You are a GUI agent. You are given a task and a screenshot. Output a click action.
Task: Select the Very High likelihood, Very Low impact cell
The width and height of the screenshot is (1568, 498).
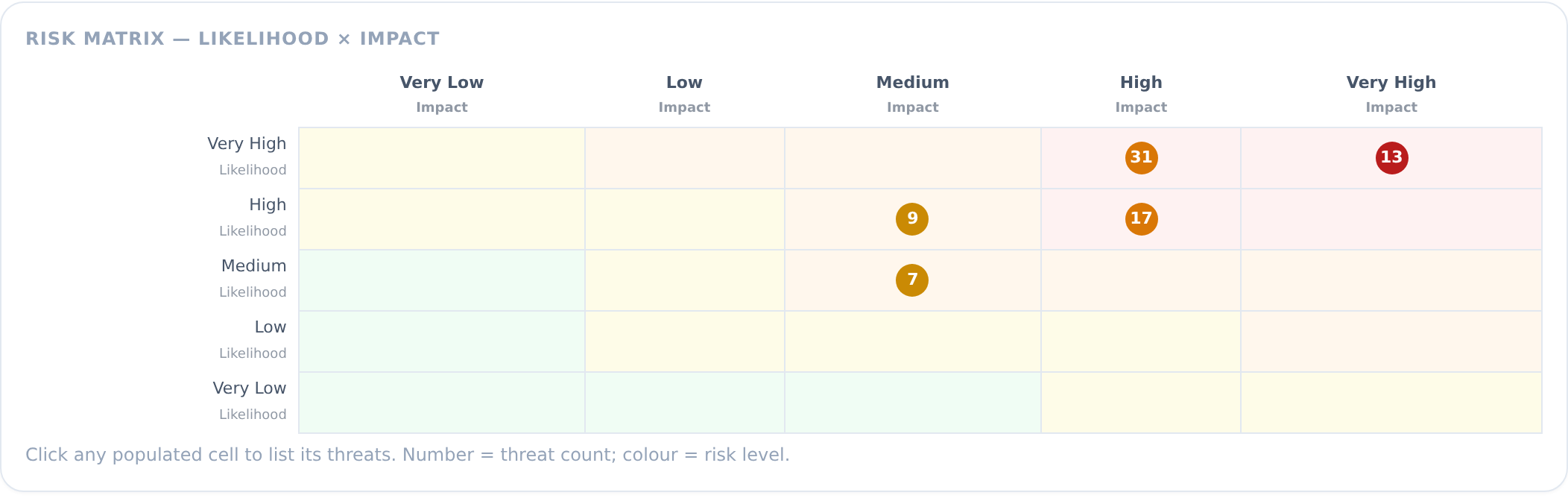442,158
